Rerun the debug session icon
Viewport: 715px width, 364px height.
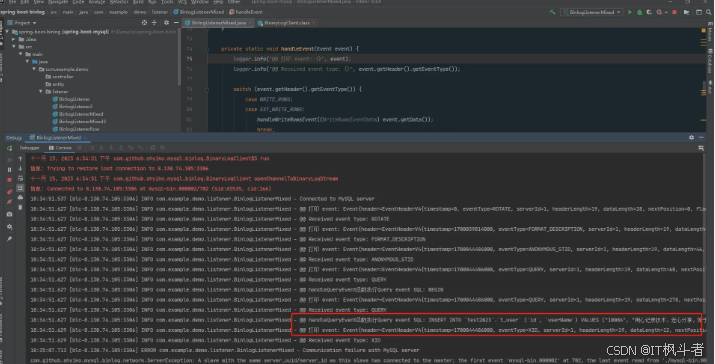(10, 148)
